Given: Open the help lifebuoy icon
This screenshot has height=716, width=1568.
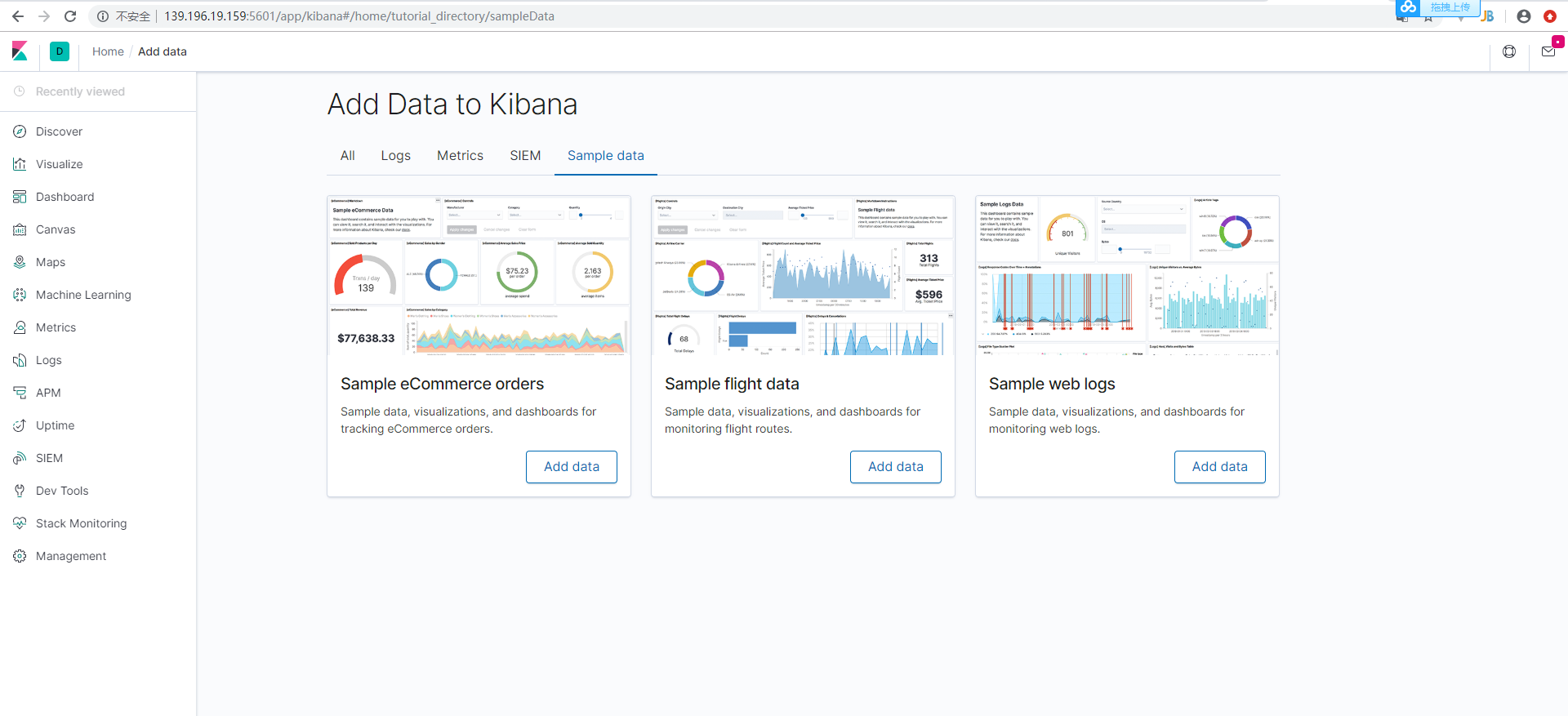Looking at the screenshot, I should click(1509, 51).
